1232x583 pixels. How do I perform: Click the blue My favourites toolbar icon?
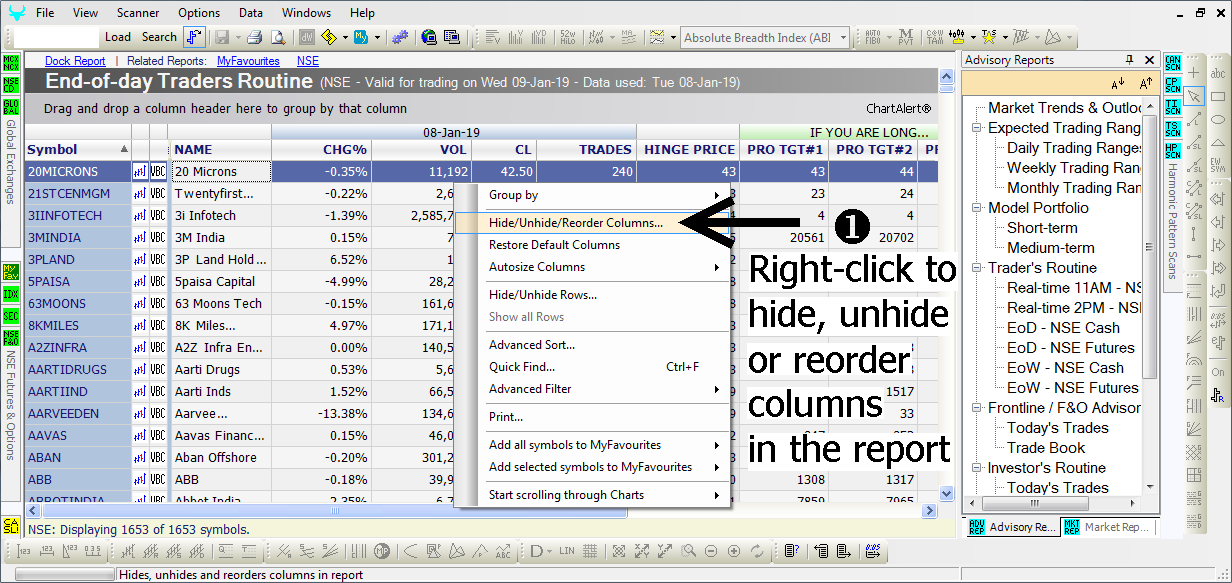point(361,37)
